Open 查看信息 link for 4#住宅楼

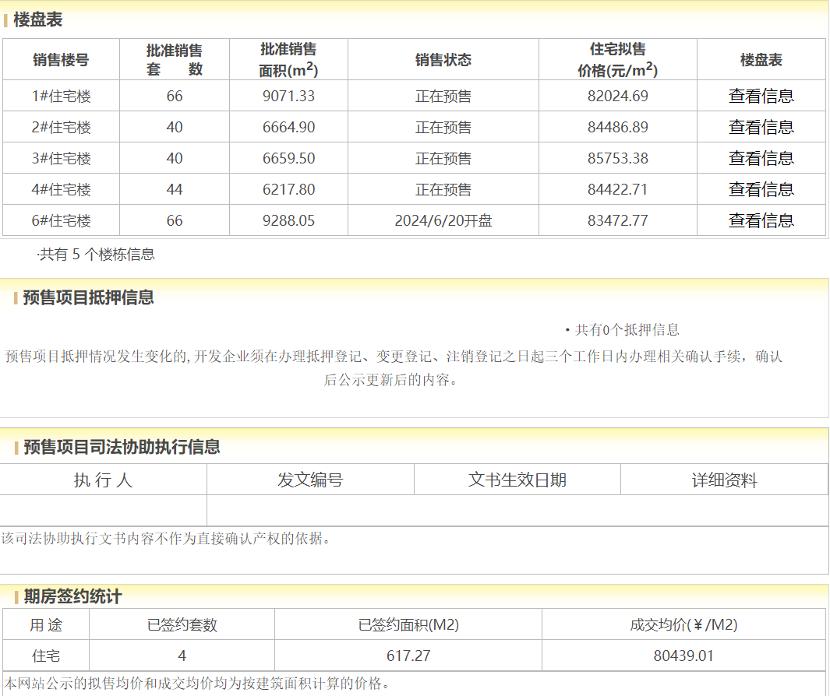pos(761,189)
